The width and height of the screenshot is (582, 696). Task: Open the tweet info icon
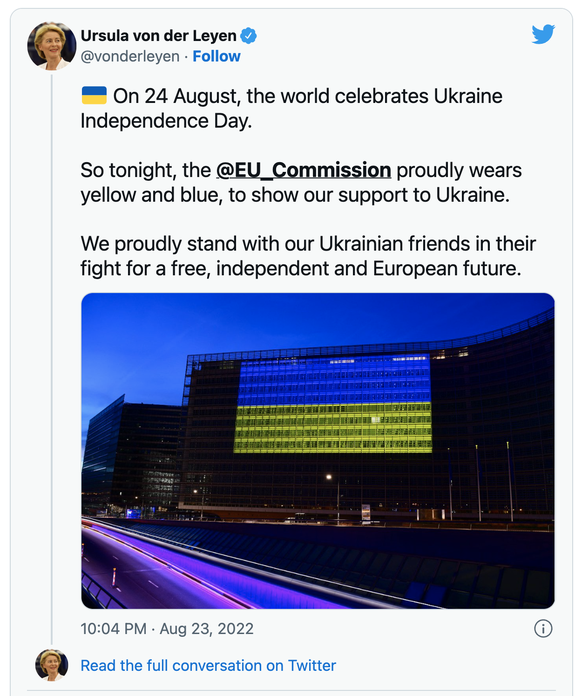pos(543,629)
